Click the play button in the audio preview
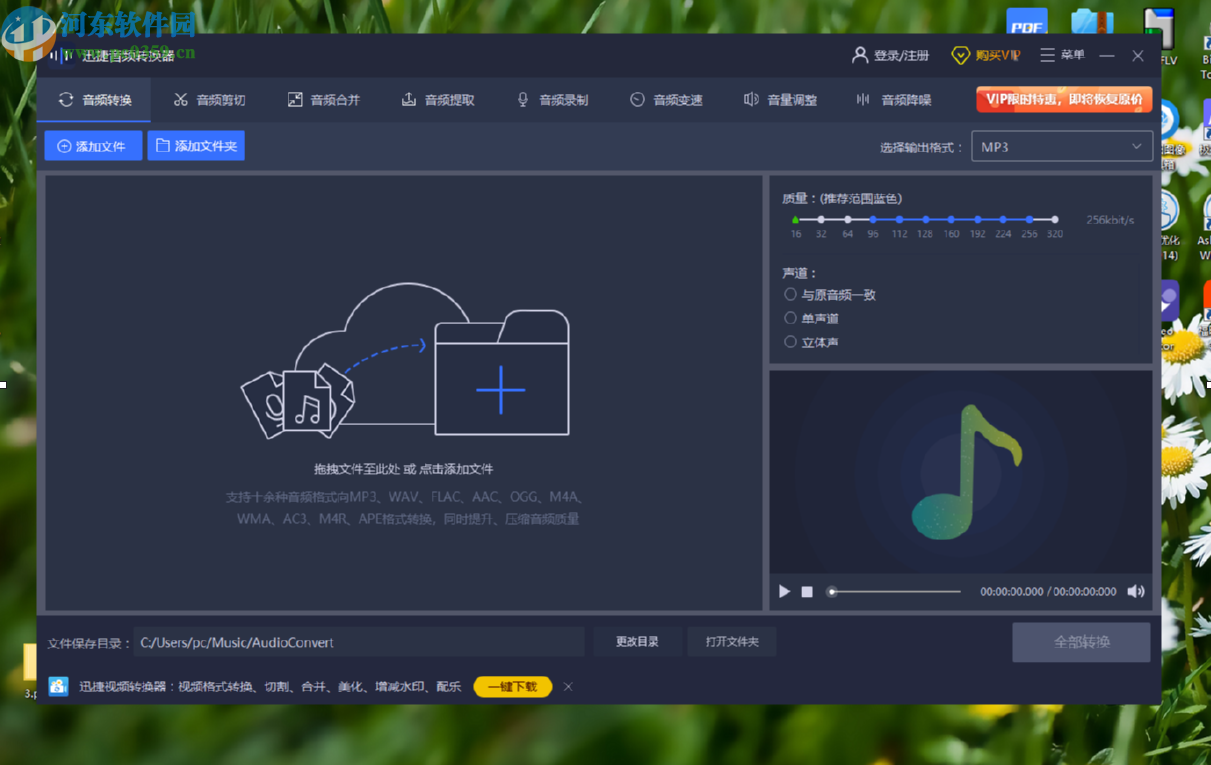The image size is (1211, 765). point(785,592)
